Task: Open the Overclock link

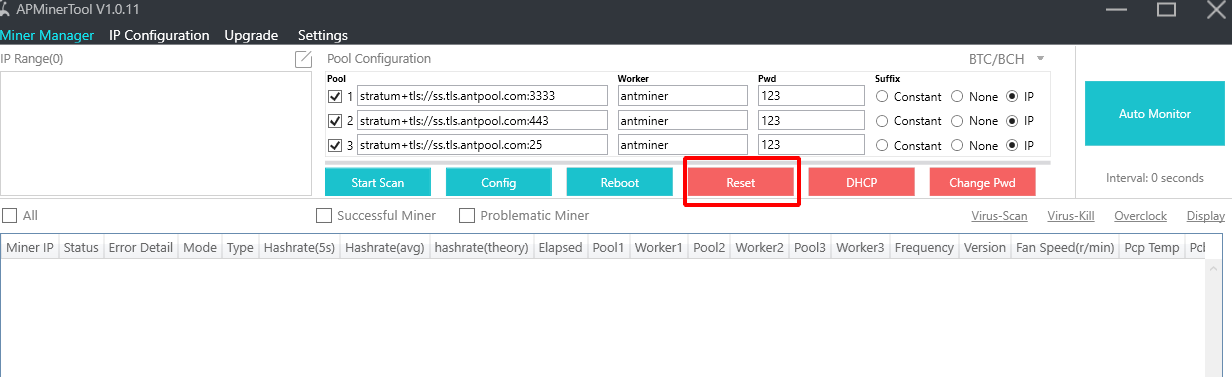Action: tap(1140, 215)
